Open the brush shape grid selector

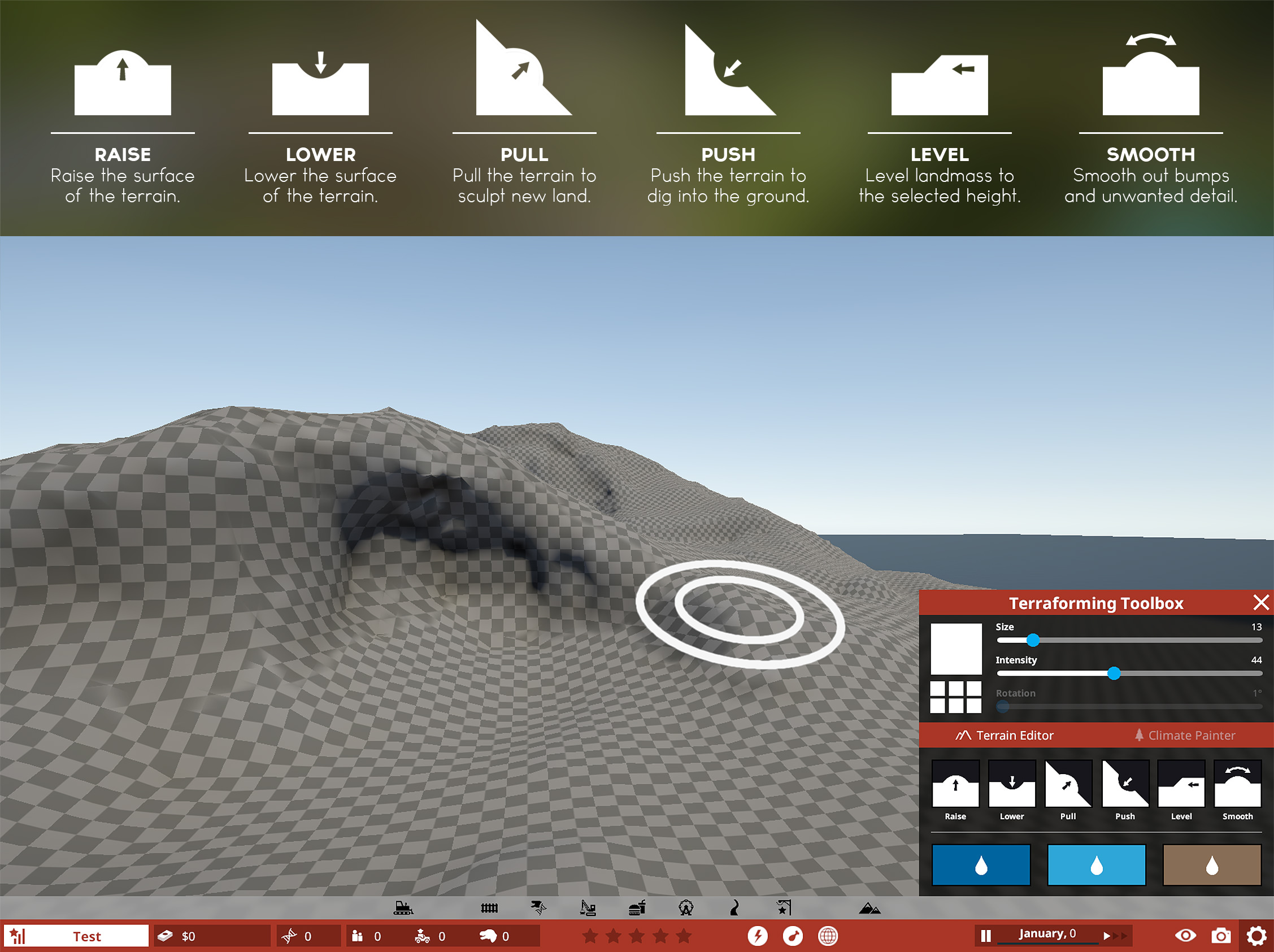tap(955, 697)
